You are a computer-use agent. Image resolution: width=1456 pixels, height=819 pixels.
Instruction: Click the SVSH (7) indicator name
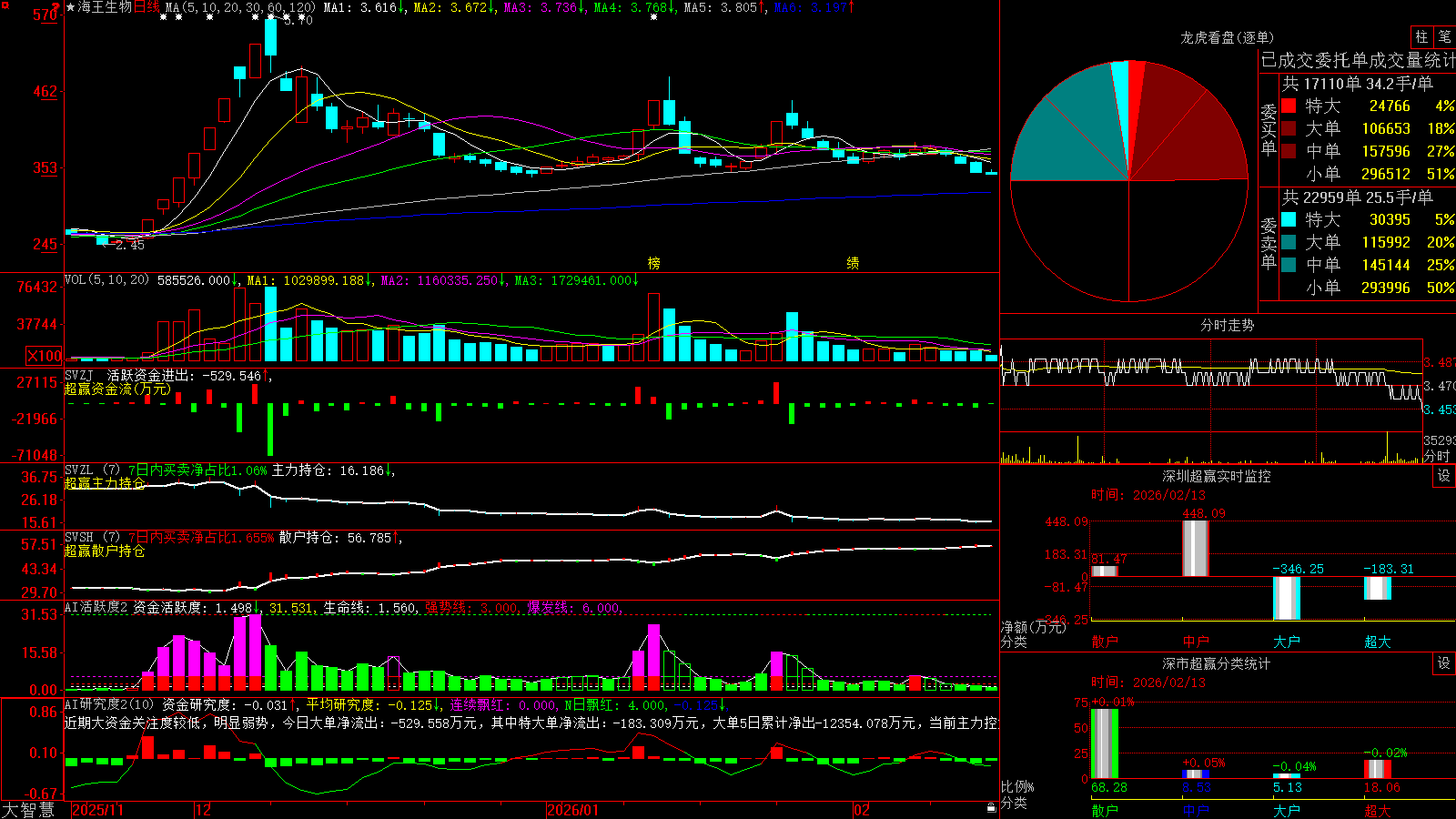(x=92, y=538)
